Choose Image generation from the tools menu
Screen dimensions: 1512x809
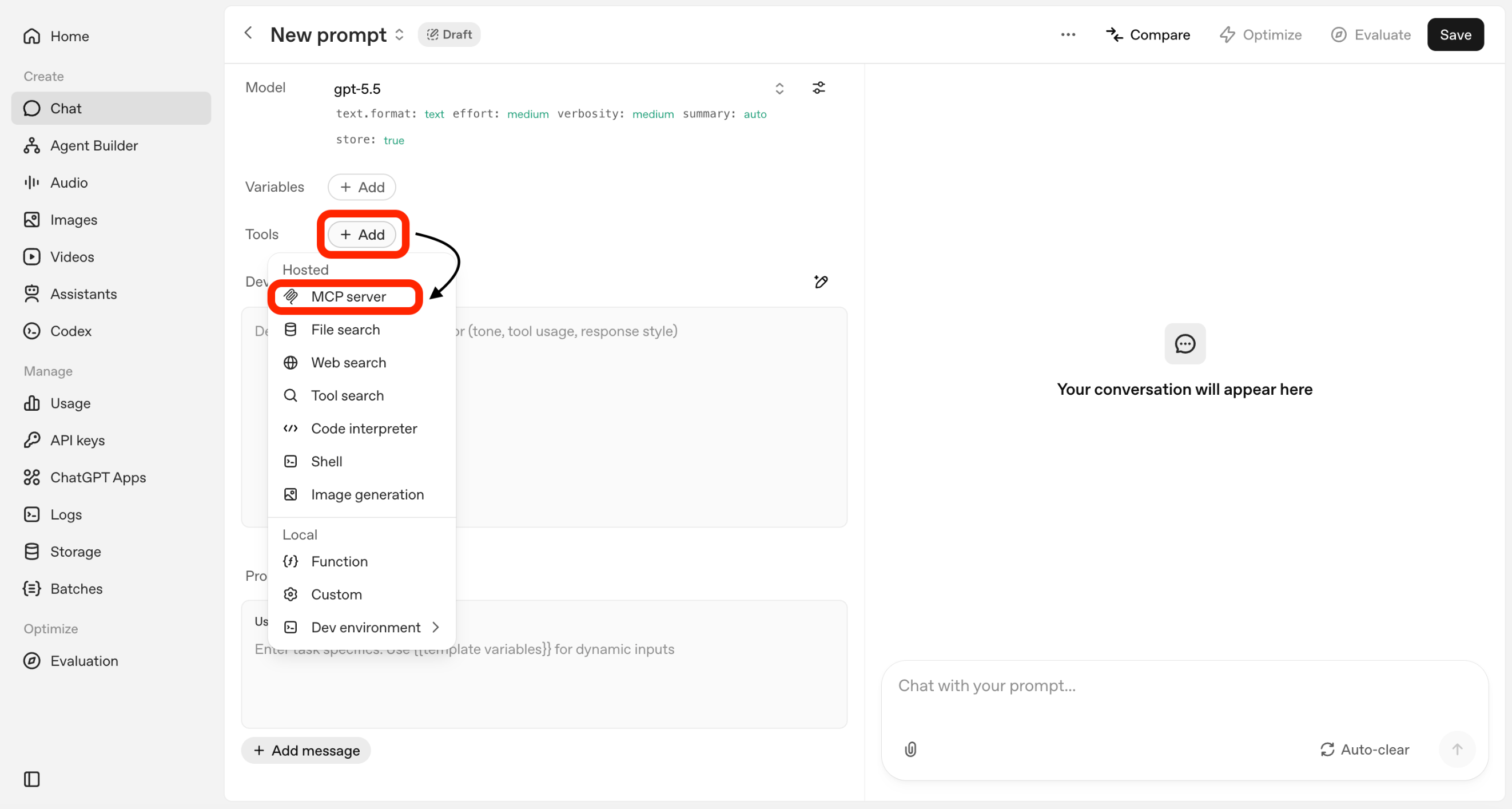(361, 494)
